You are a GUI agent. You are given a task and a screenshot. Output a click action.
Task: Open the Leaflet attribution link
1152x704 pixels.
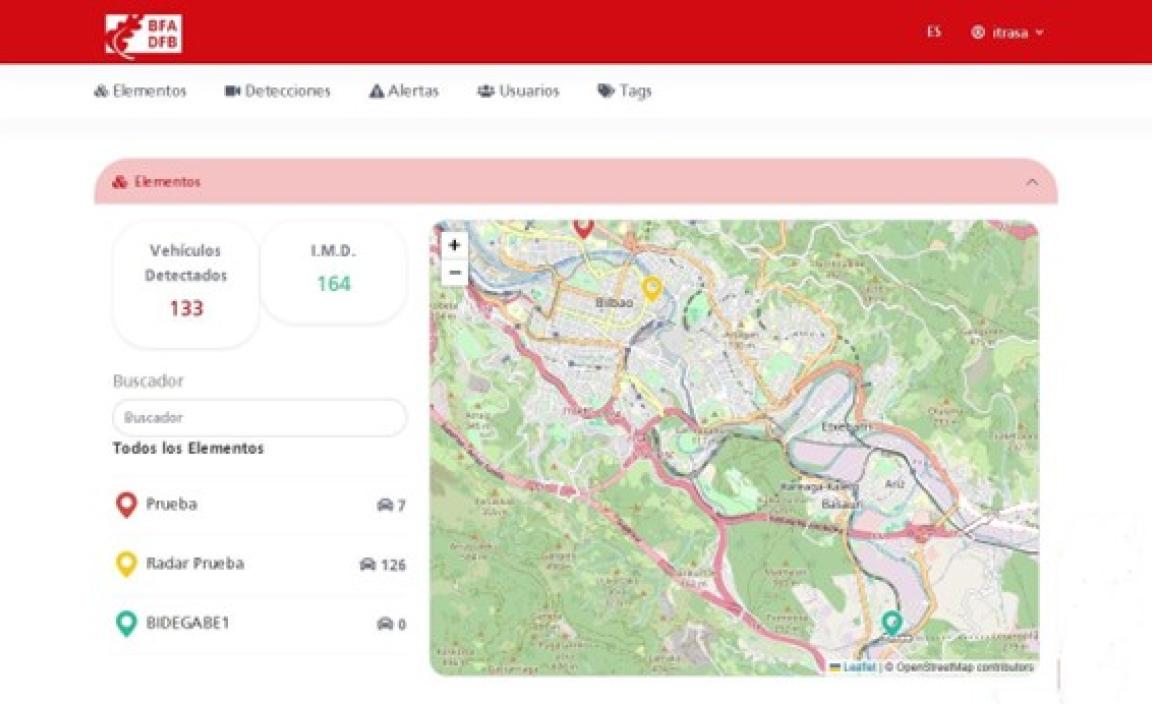pyautogui.click(x=853, y=667)
